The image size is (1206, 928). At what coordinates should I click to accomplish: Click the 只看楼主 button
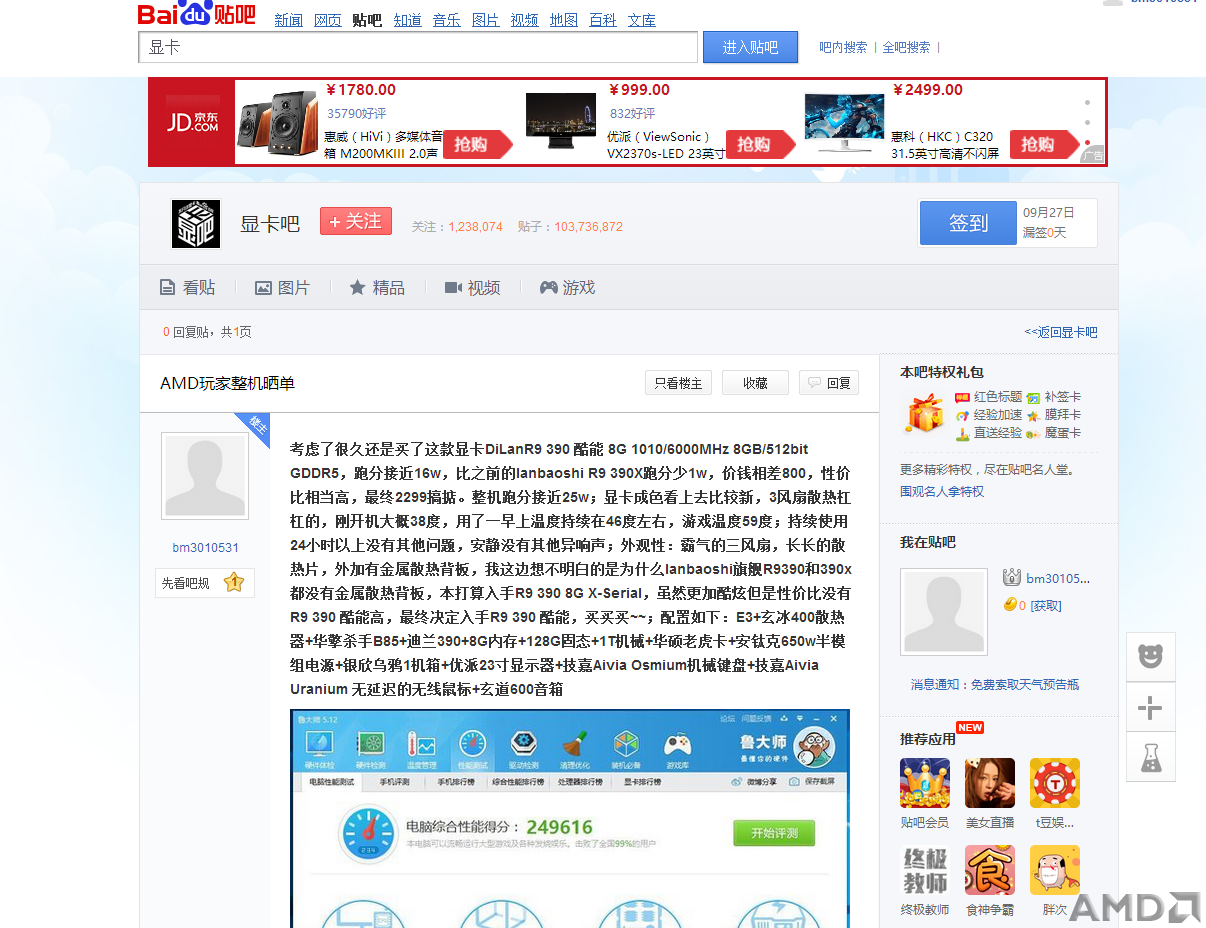pyautogui.click(x=678, y=383)
